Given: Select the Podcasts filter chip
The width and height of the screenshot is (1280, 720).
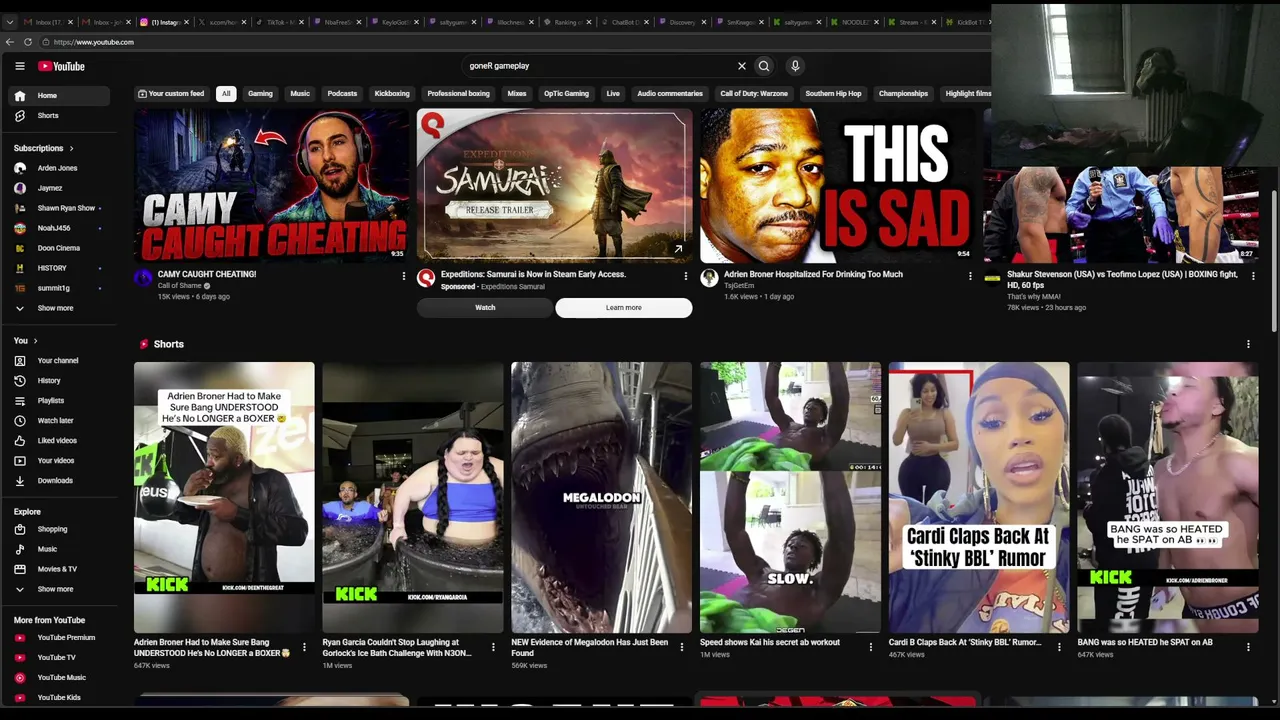Looking at the screenshot, I should (x=342, y=94).
